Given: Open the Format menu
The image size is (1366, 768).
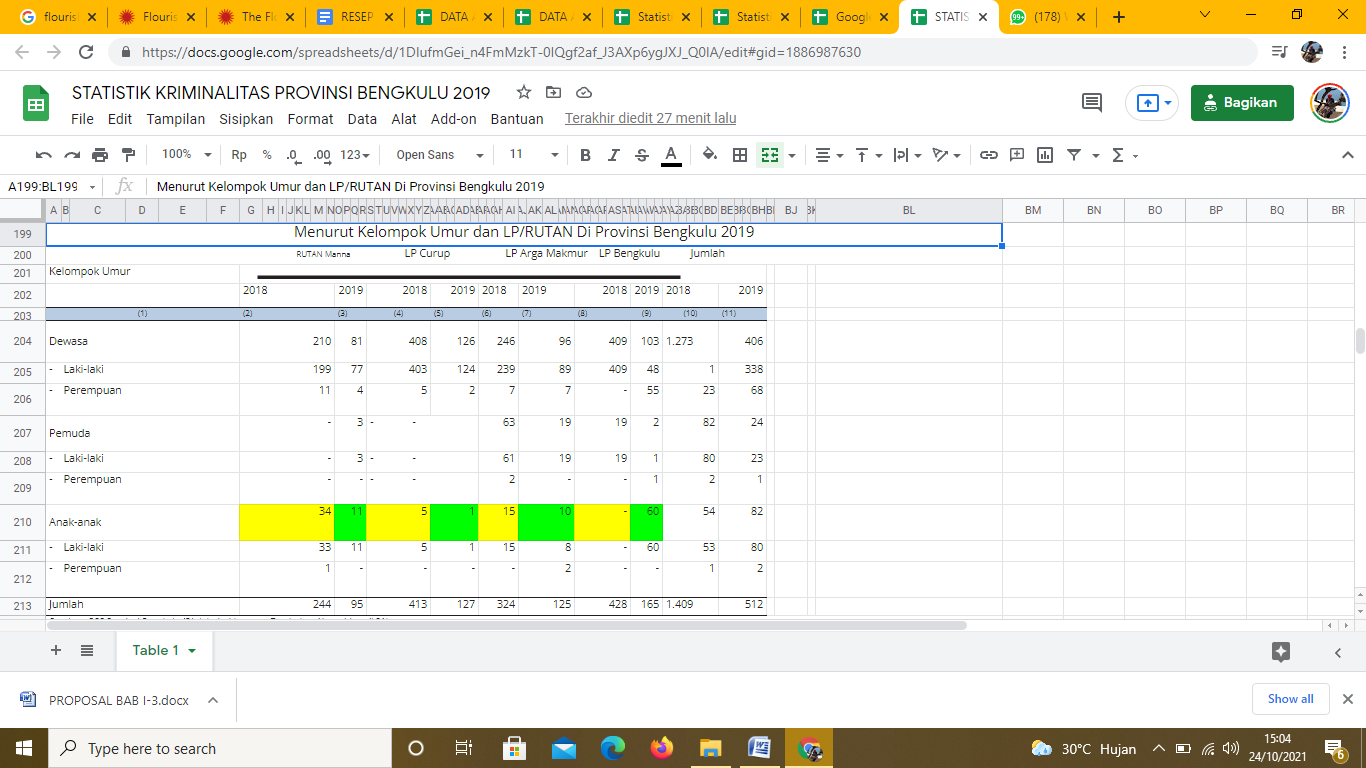Looking at the screenshot, I should [310, 119].
